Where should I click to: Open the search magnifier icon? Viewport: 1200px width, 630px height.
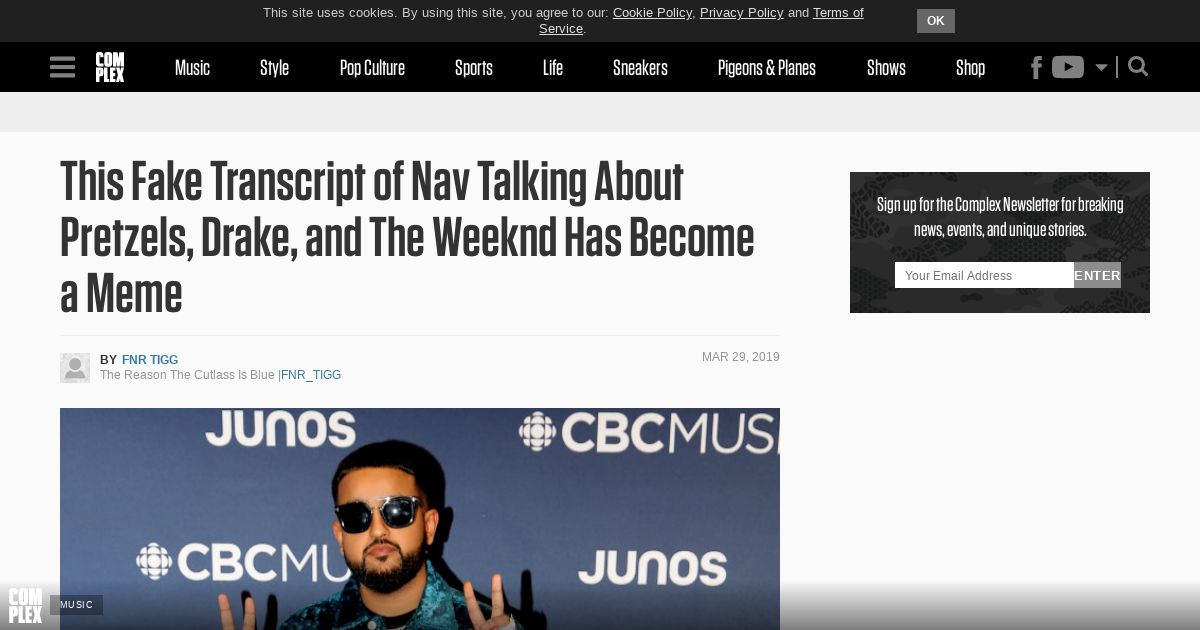pyautogui.click(x=1138, y=67)
